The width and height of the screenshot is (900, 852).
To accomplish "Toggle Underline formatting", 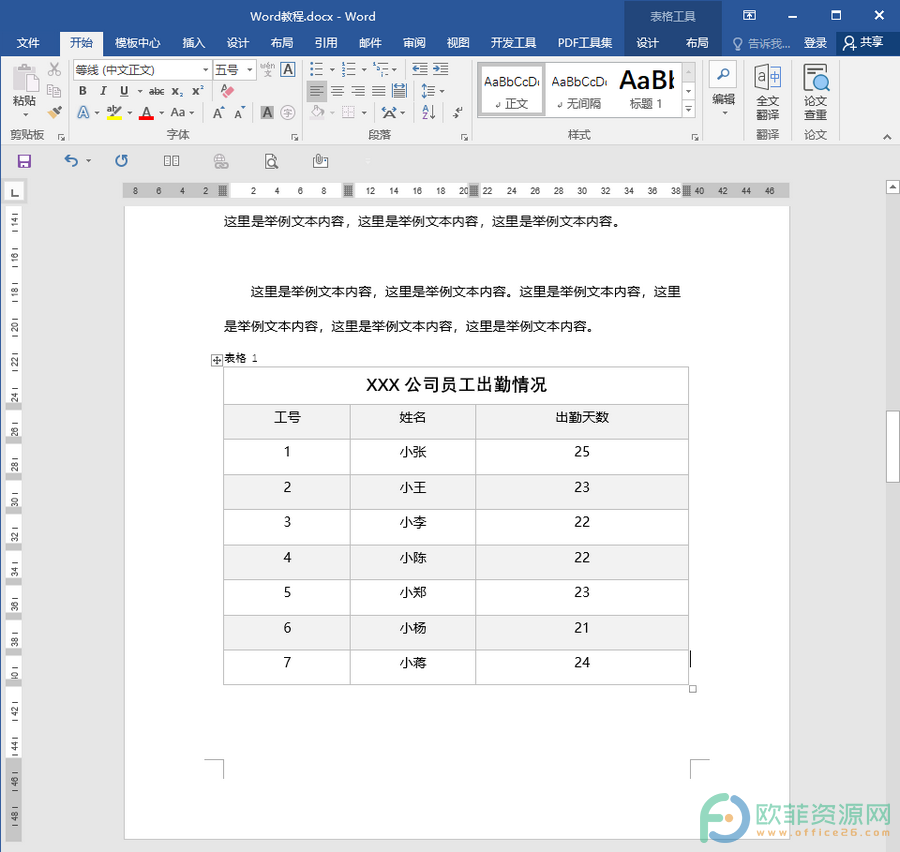I will point(124,91).
